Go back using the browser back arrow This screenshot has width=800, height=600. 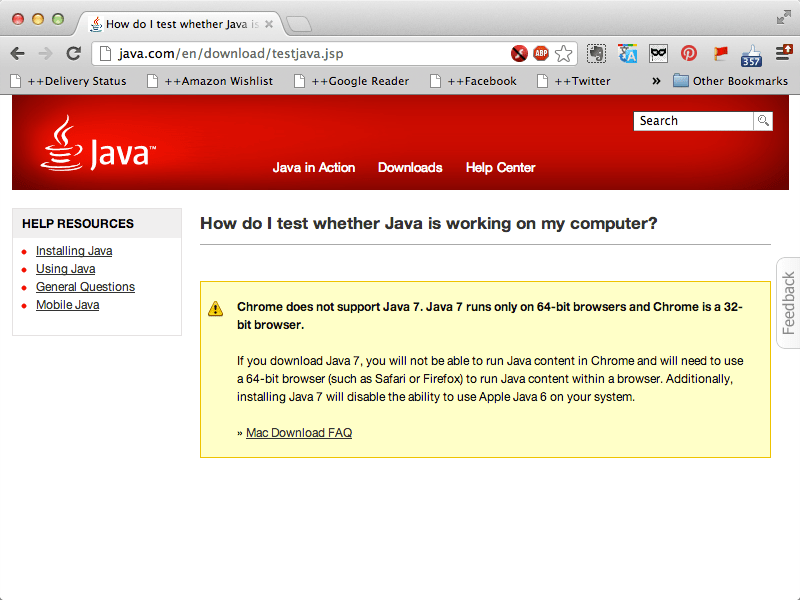pyautogui.click(x=17, y=54)
